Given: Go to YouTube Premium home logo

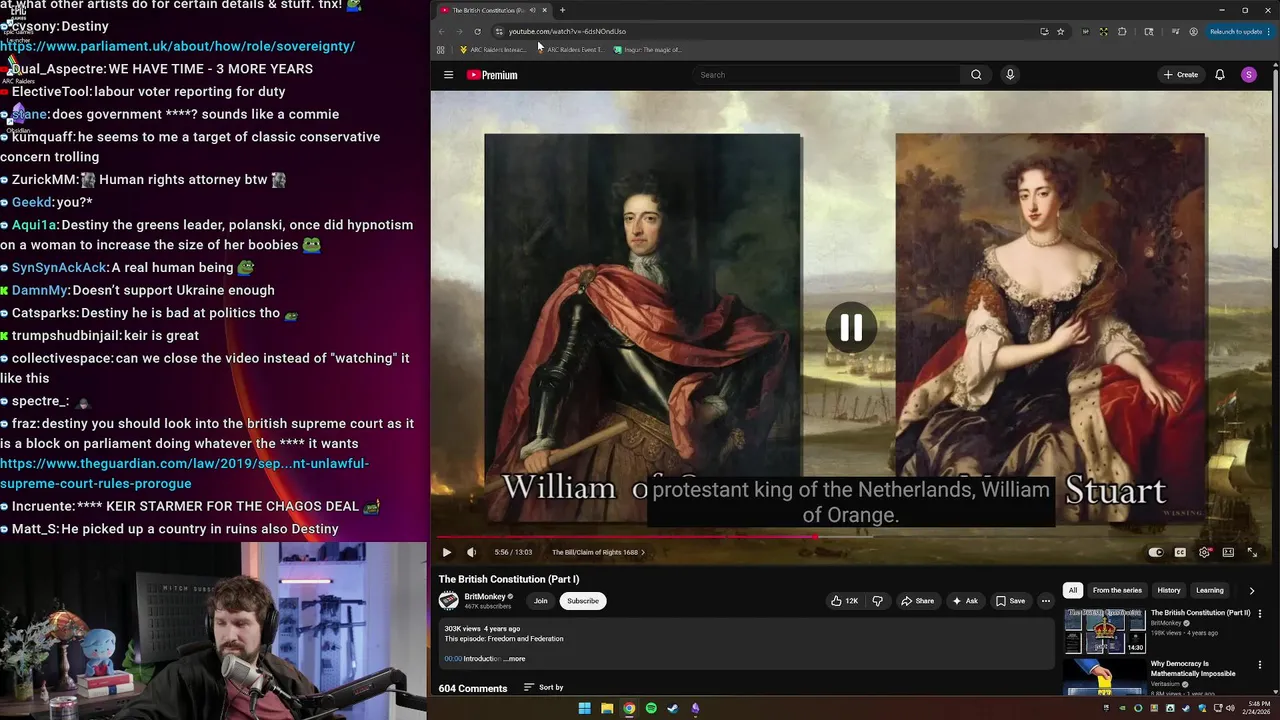Looking at the screenshot, I should 492,75.
